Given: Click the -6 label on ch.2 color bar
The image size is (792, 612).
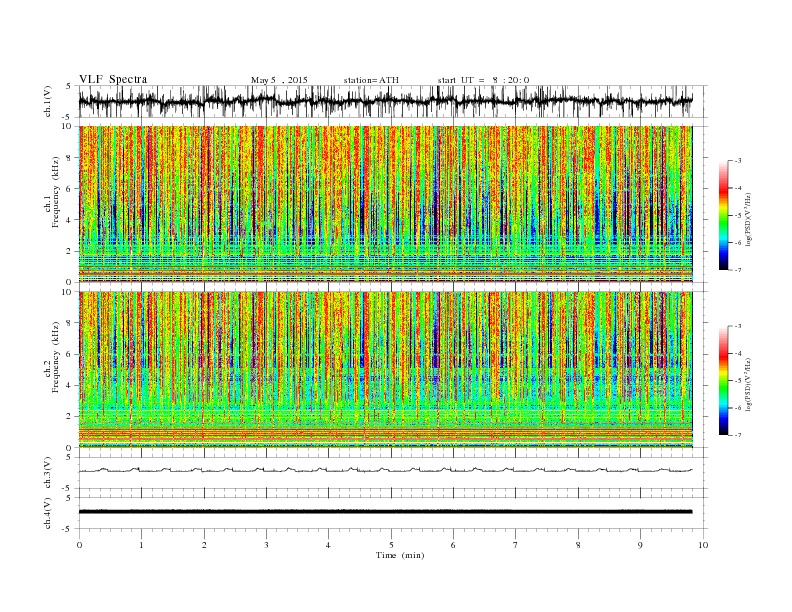Looking at the screenshot, I should pos(738,408).
